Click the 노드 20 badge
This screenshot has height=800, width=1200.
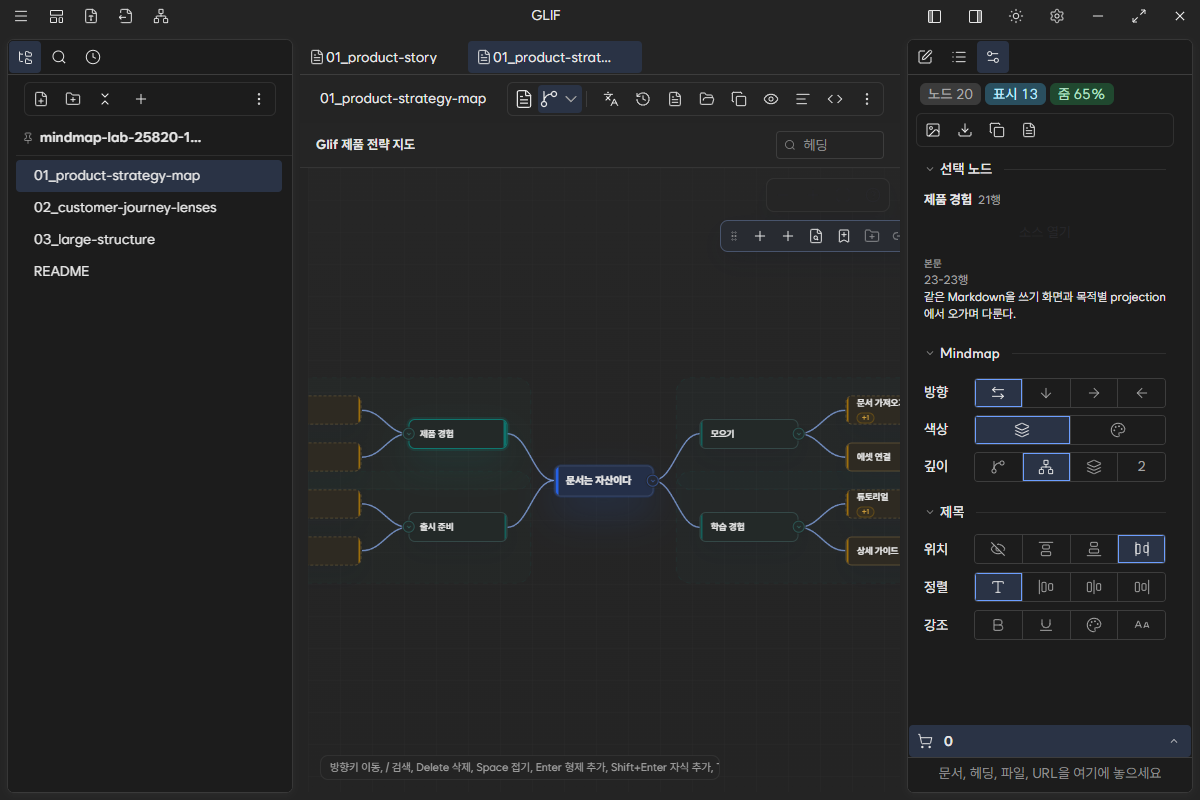tap(950, 94)
